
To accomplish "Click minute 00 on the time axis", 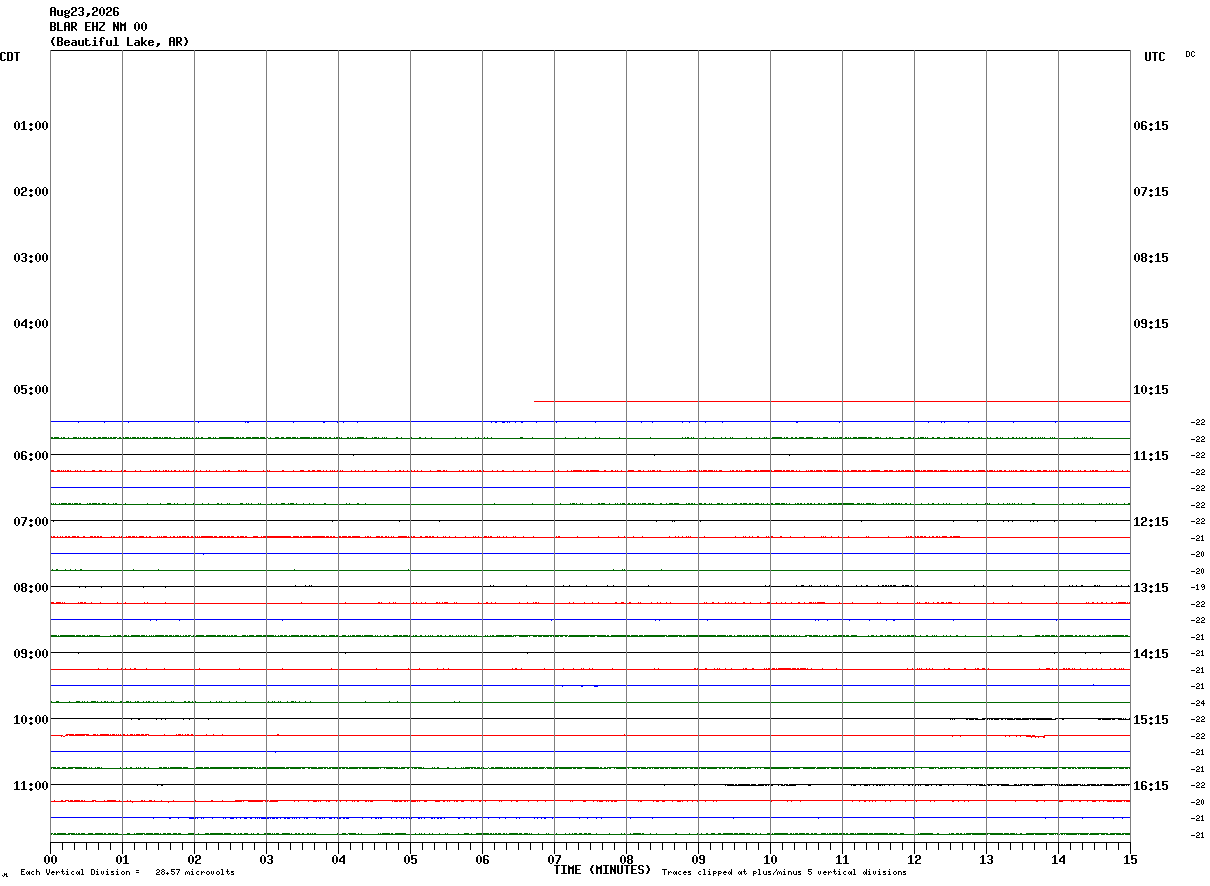I will tap(50, 859).
